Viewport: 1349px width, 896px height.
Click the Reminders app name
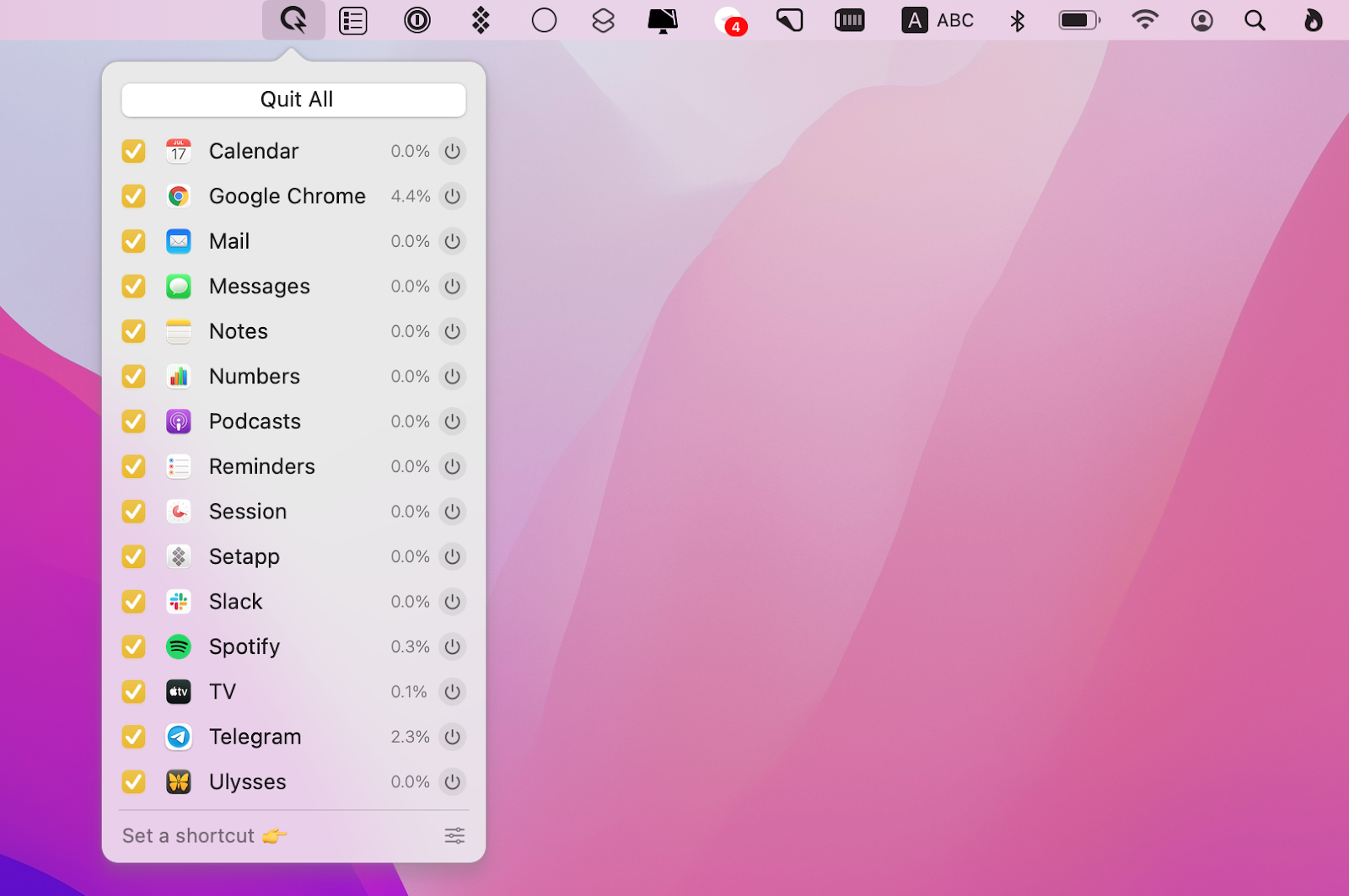pos(262,466)
